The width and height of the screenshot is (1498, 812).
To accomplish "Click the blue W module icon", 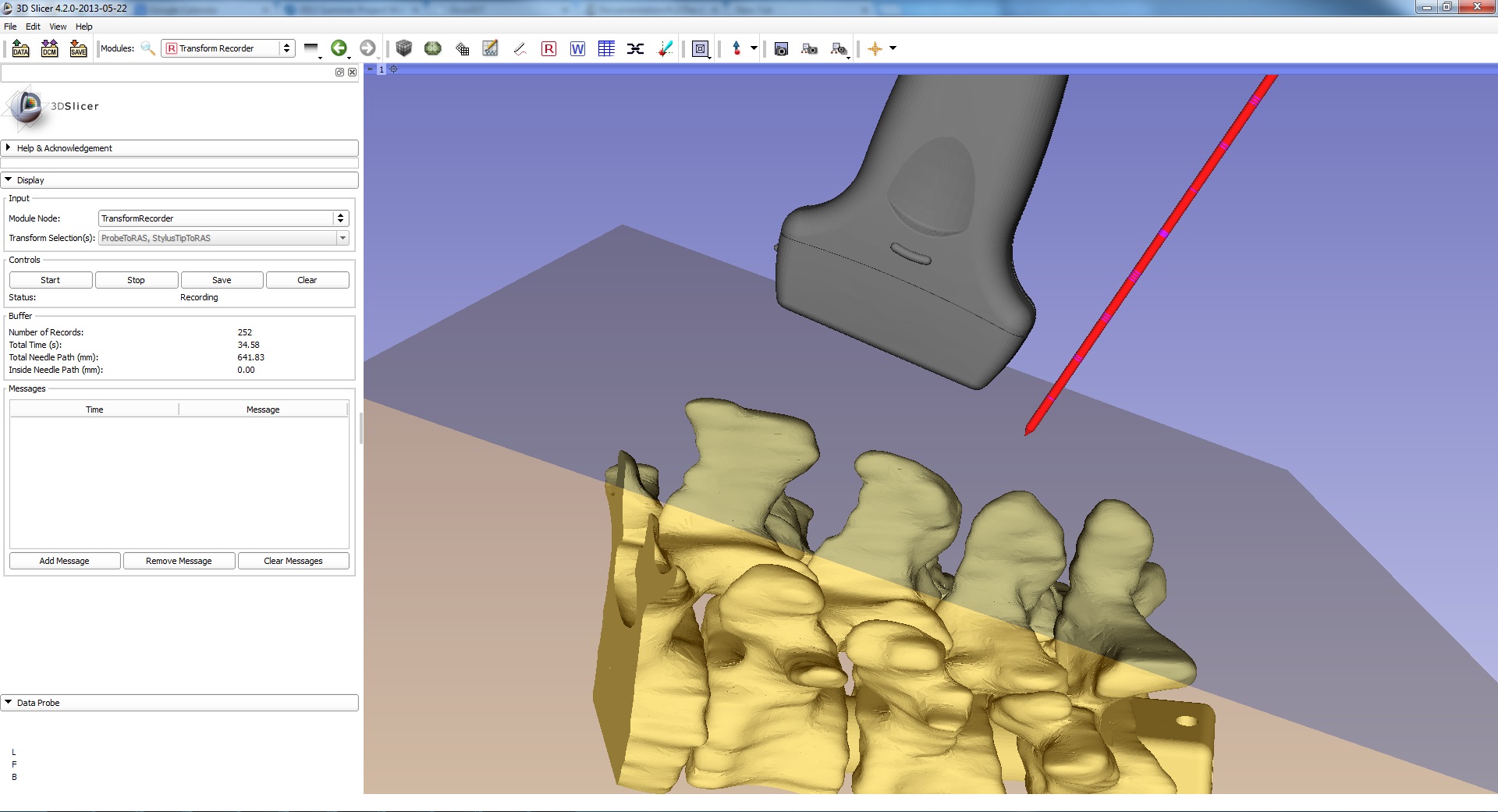I will [577, 48].
